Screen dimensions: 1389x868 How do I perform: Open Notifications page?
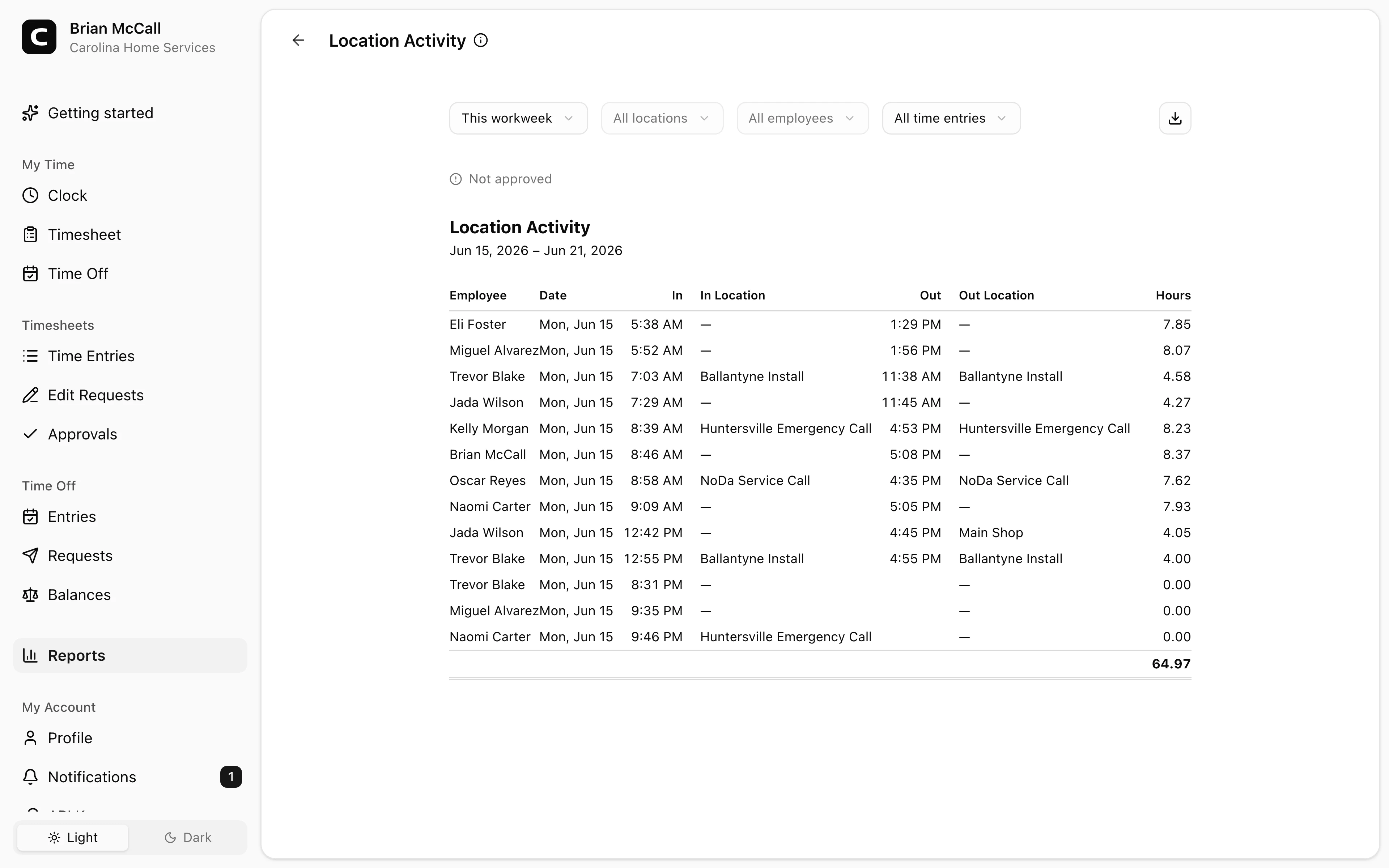pos(130,777)
